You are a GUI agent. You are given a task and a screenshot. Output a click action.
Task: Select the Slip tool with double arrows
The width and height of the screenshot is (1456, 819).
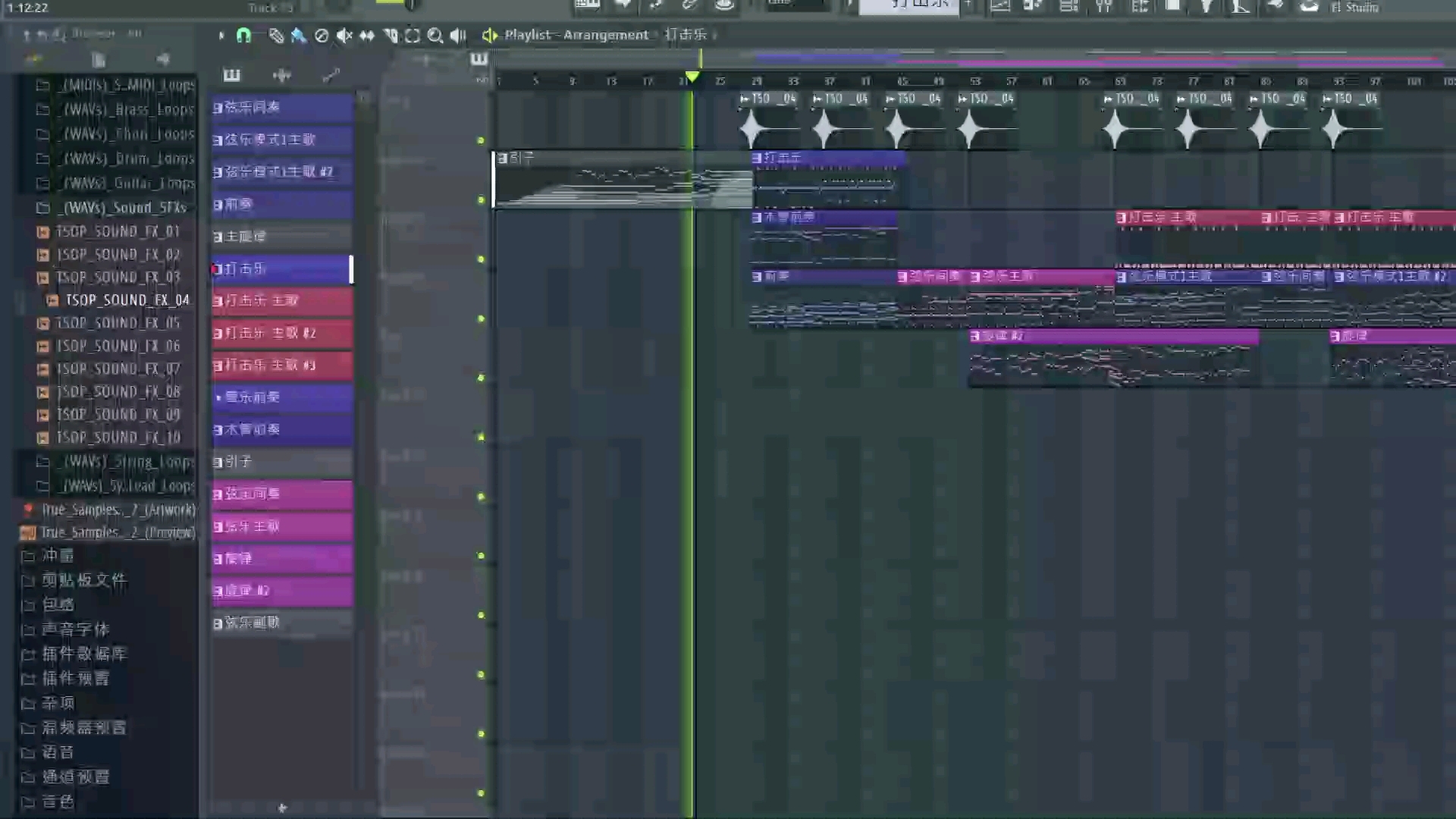[367, 35]
